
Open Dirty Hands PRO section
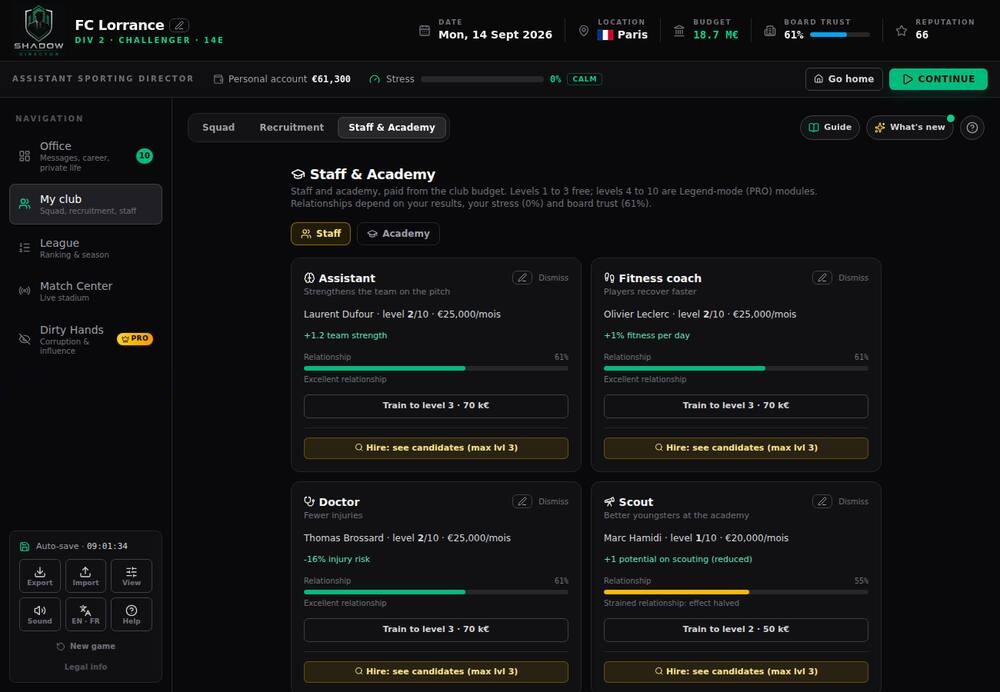(85, 339)
